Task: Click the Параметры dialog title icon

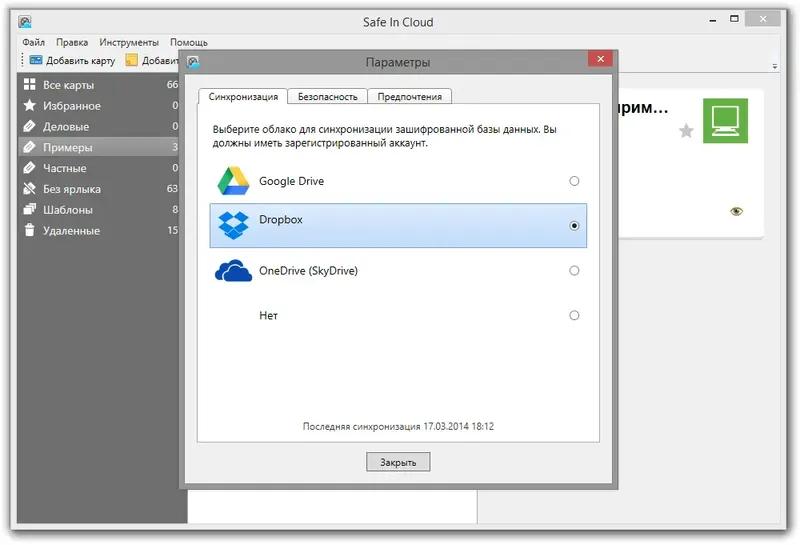Action: 192,62
